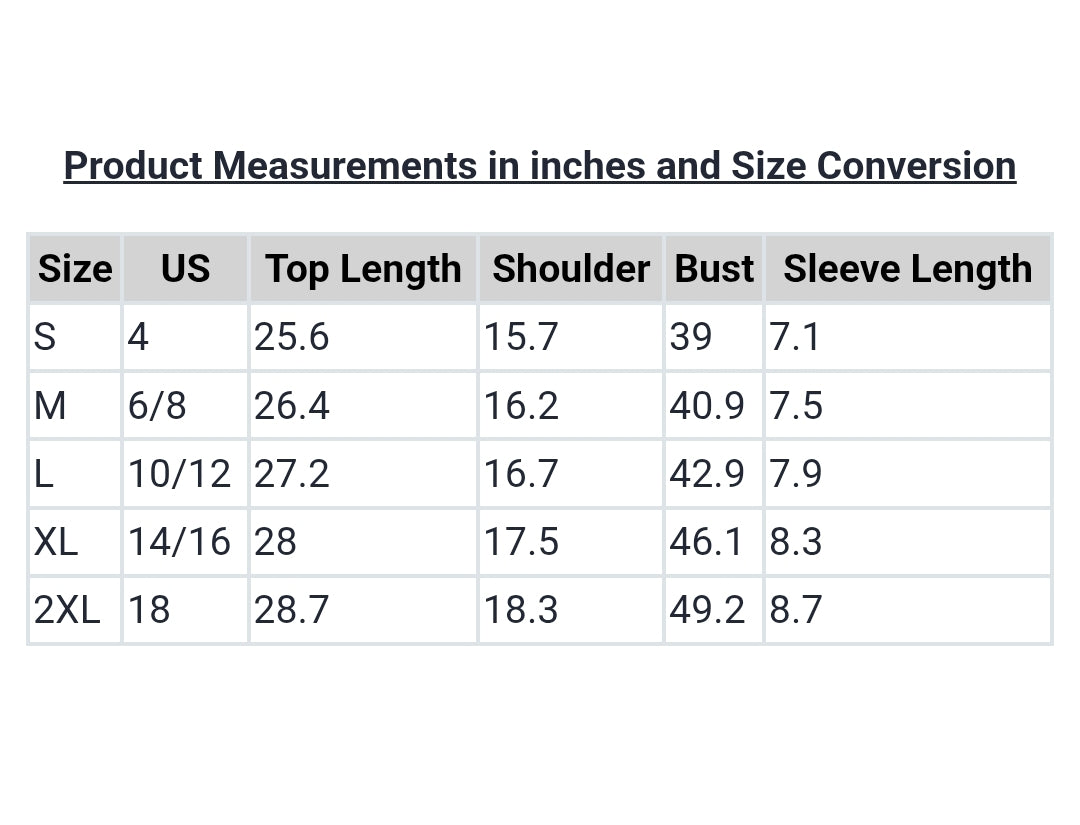This screenshot has height=825, width=1080.
Task: Select the M size row cell
Action: pos(75,405)
